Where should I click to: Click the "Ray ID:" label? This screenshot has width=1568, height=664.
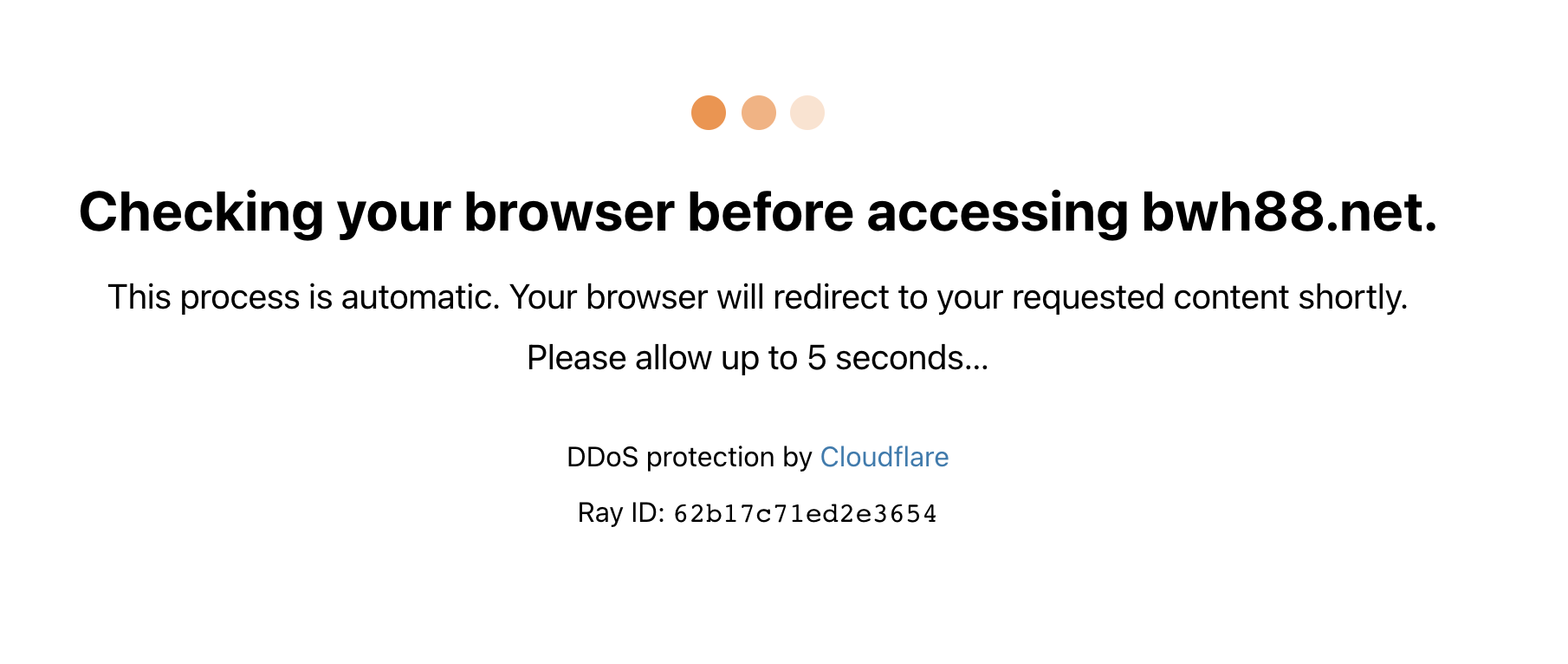click(x=620, y=513)
